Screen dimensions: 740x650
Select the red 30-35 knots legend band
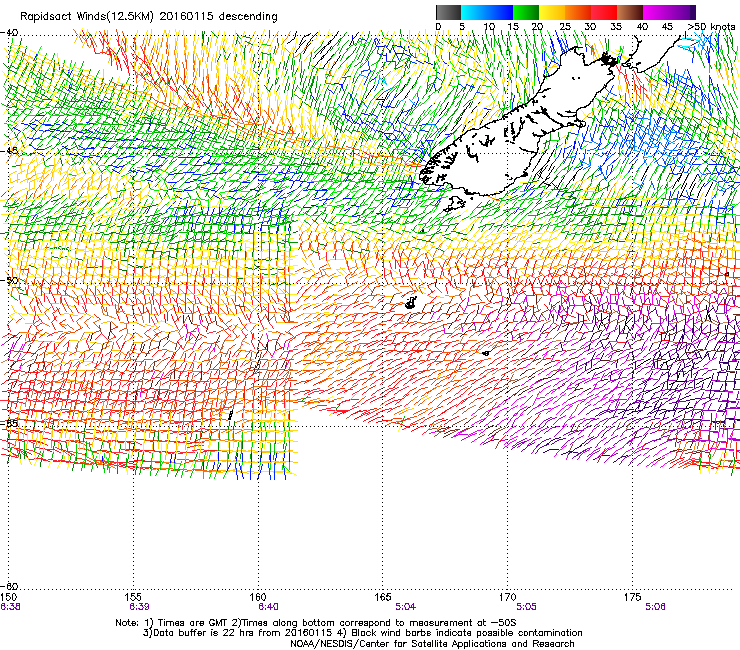tap(604, 12)
